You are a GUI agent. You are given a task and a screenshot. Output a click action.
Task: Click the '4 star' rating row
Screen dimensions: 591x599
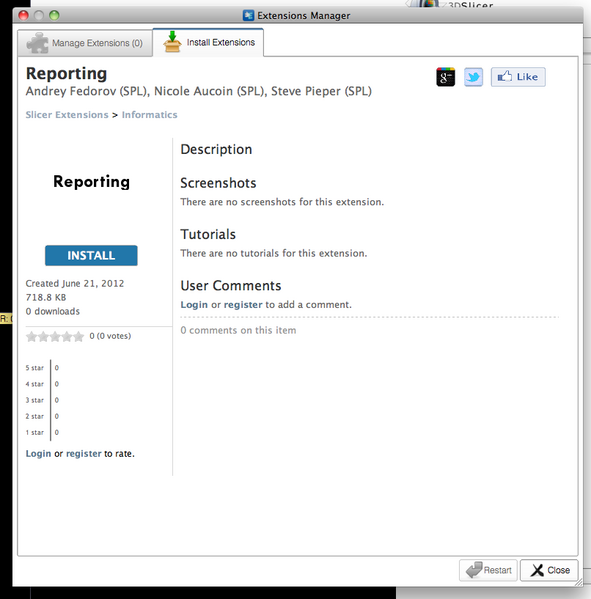[x=42, y=384]
